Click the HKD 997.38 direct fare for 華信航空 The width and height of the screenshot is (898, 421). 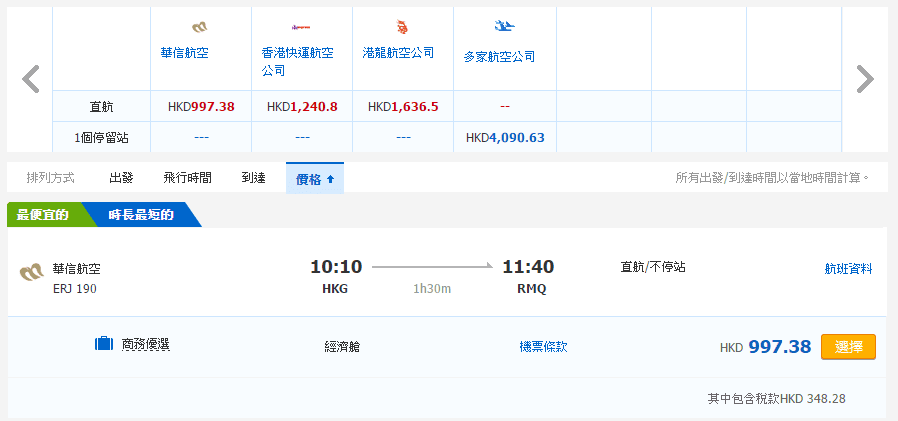tap(201, 106)
